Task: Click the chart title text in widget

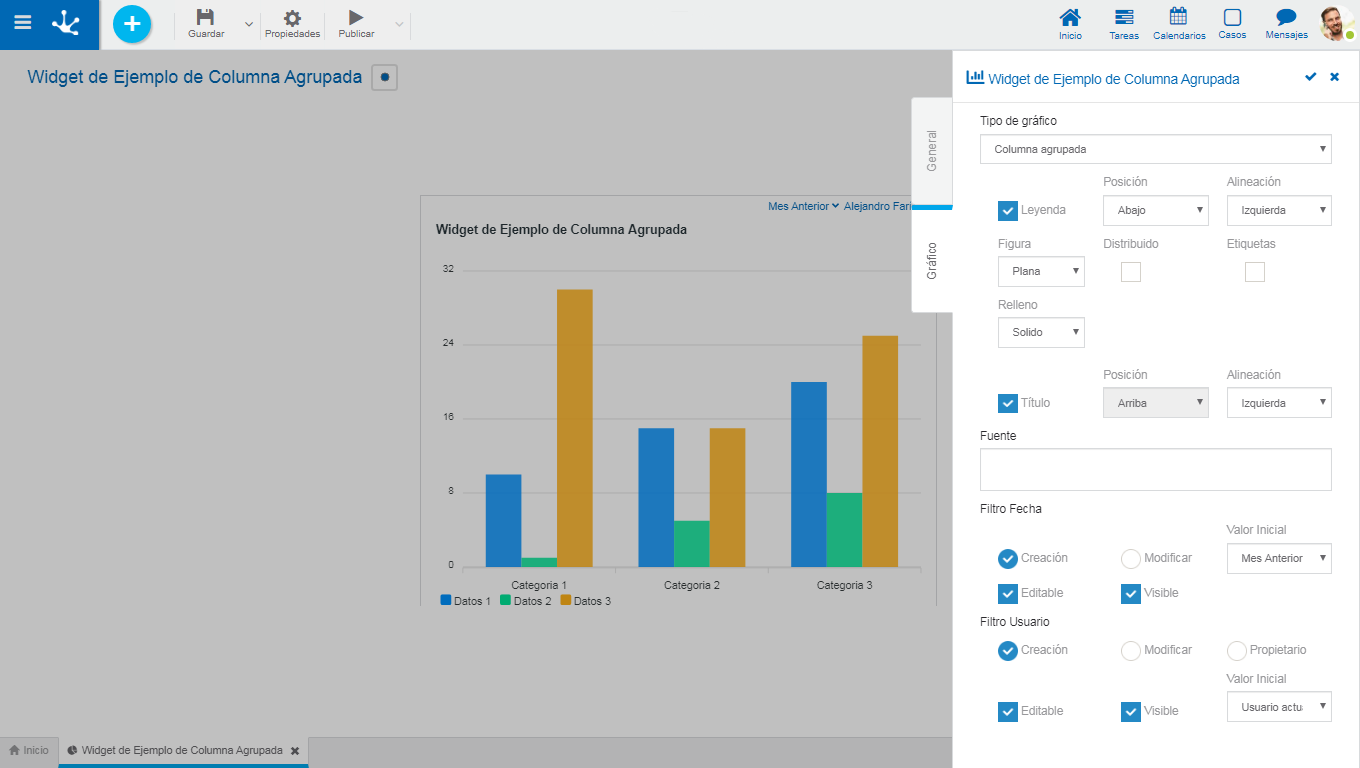Action: (x=561, y=229)
